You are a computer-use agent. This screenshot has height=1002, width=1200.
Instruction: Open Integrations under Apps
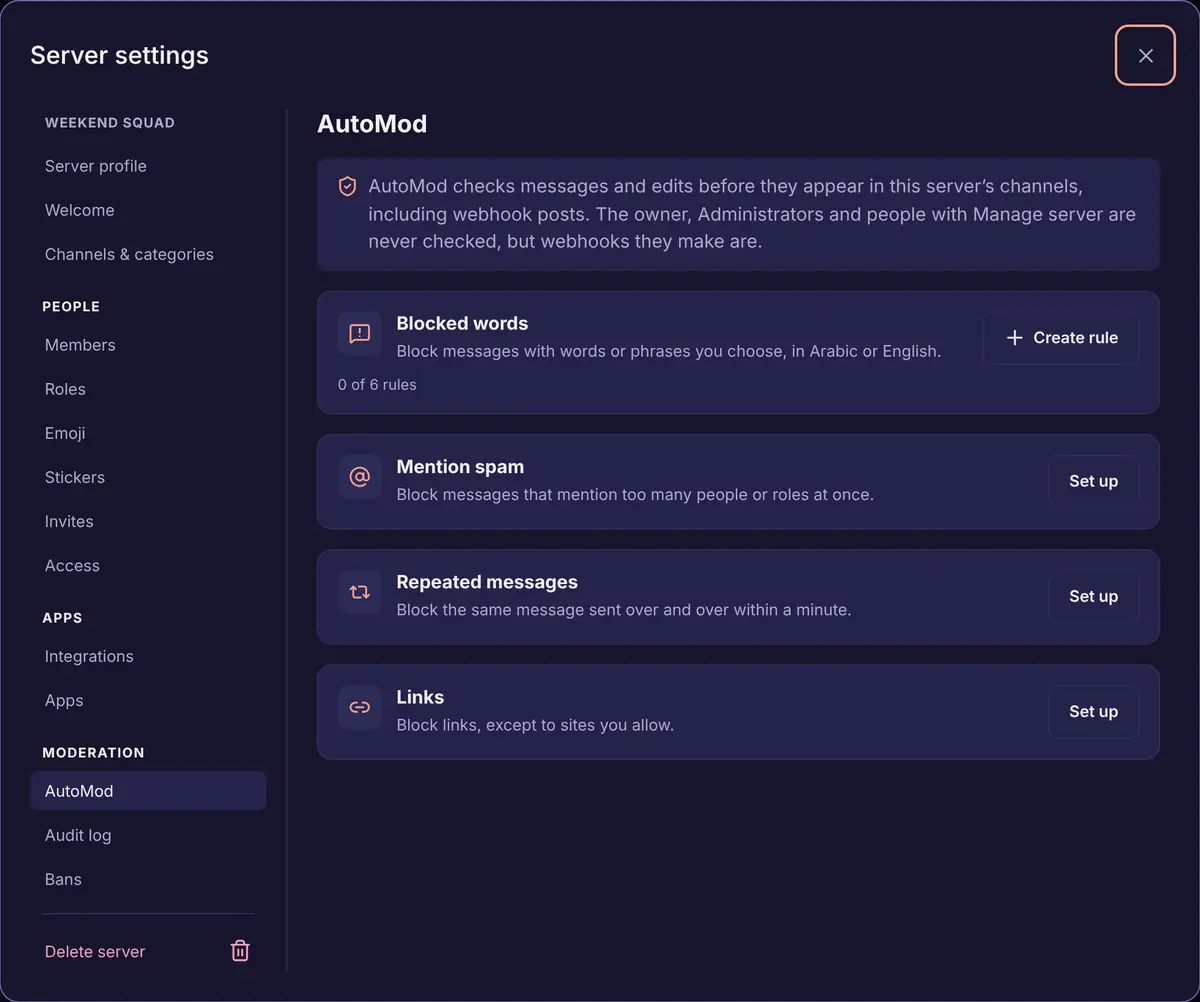point(148,656)
